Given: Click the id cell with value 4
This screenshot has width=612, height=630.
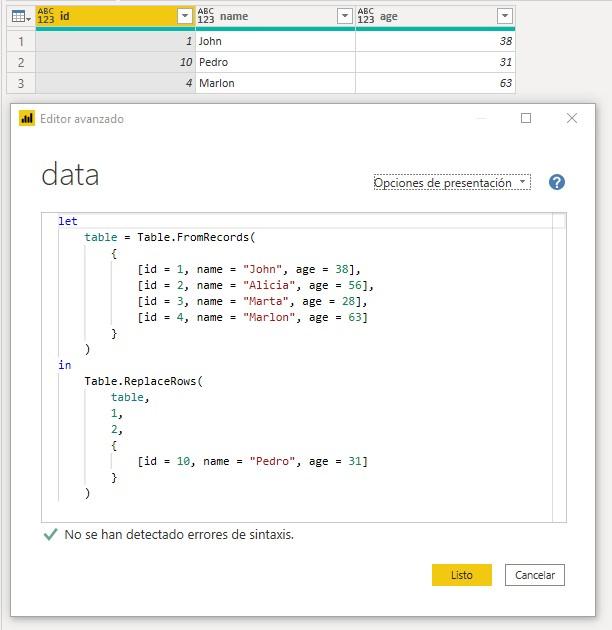Looking at the screenshot, I should 115,83.
